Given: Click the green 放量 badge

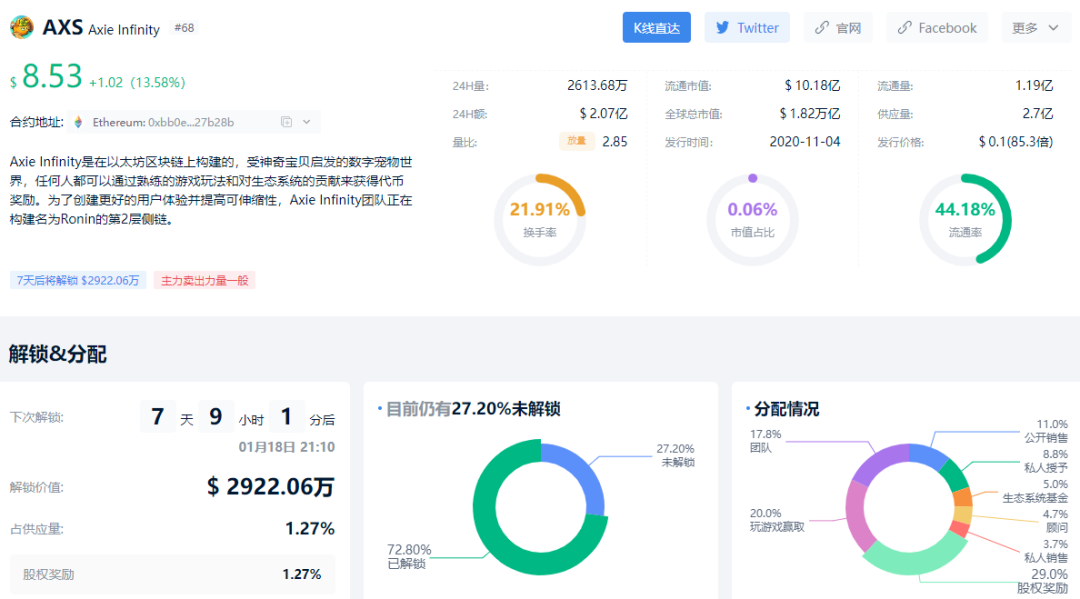Looking at the screenshot, I should (577, 141).
